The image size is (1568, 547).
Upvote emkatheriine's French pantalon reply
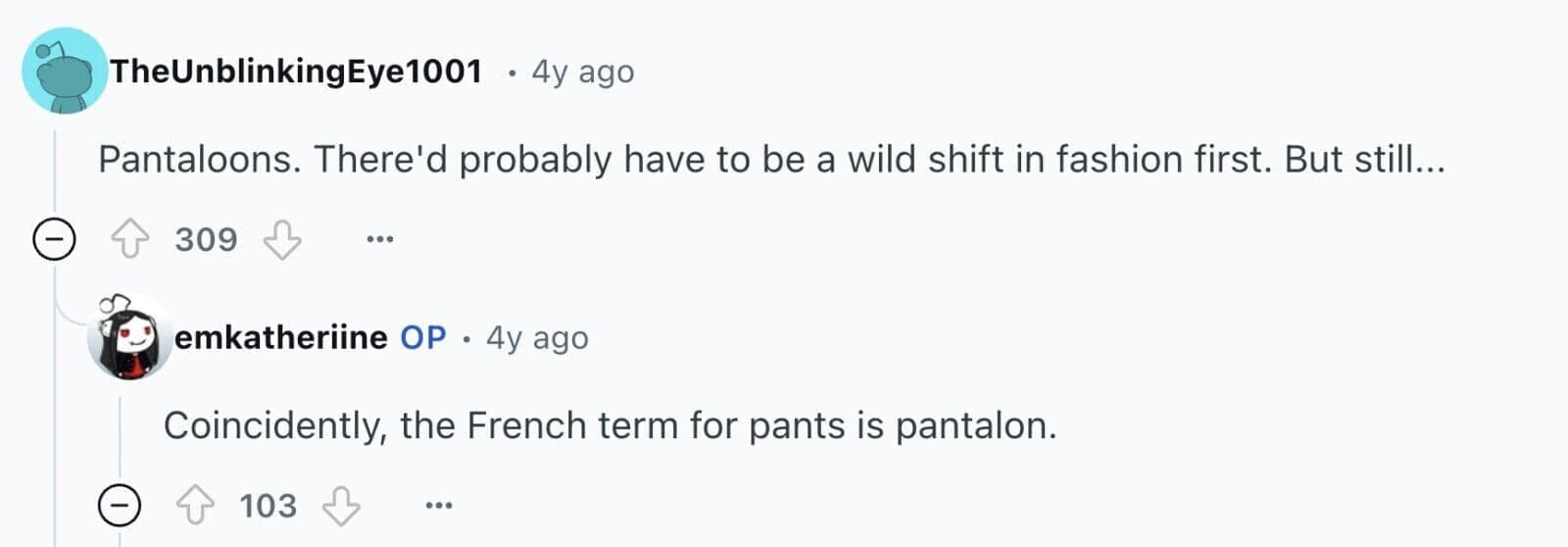[x=194, y=506]
